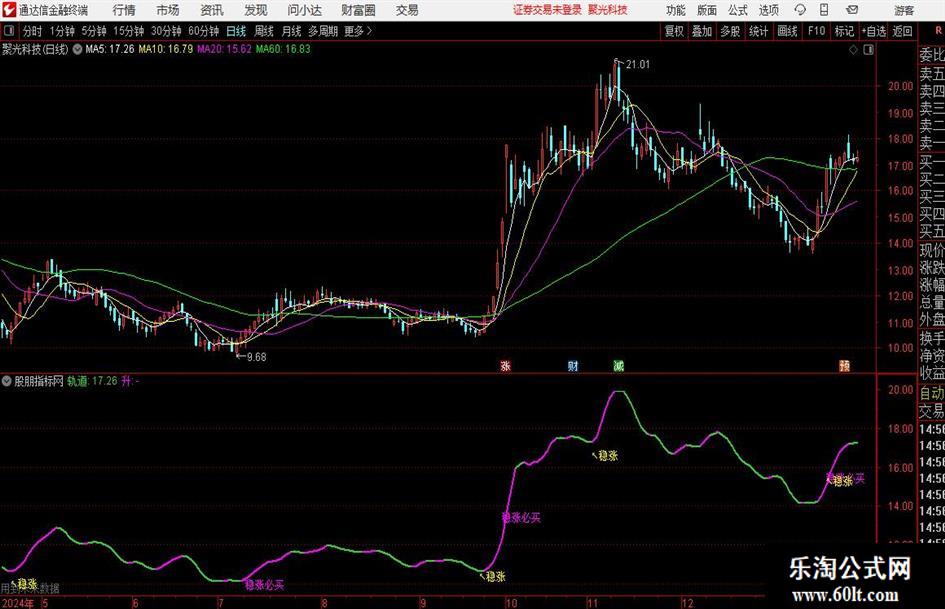The height and width of the screenshot is (609, 945).
Task: Expand the 聚光科技(日线) indicator dropdown arrow
Action: pyautogui.click(x=77, y=49)
